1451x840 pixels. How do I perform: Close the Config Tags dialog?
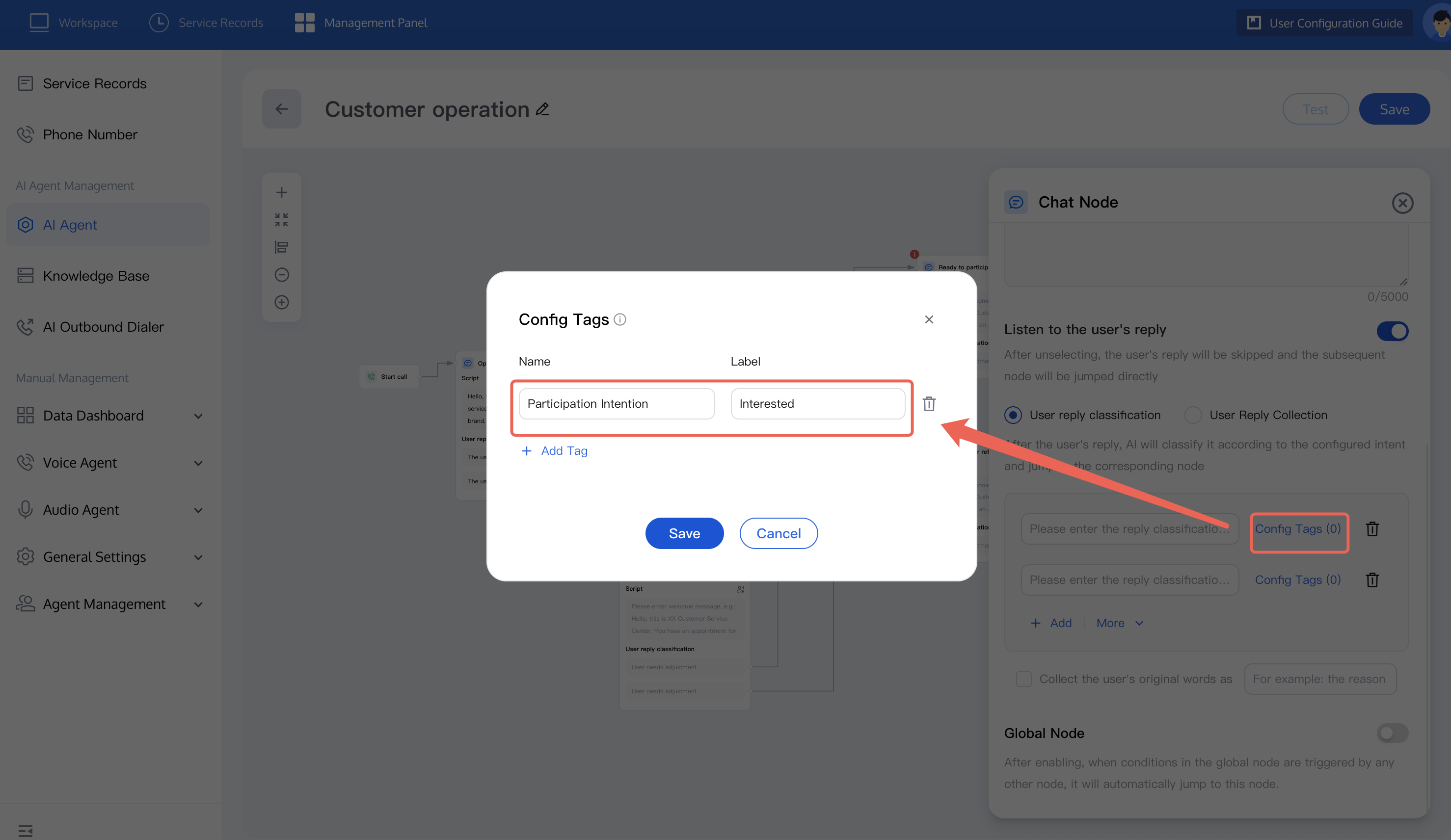[929, 319]
